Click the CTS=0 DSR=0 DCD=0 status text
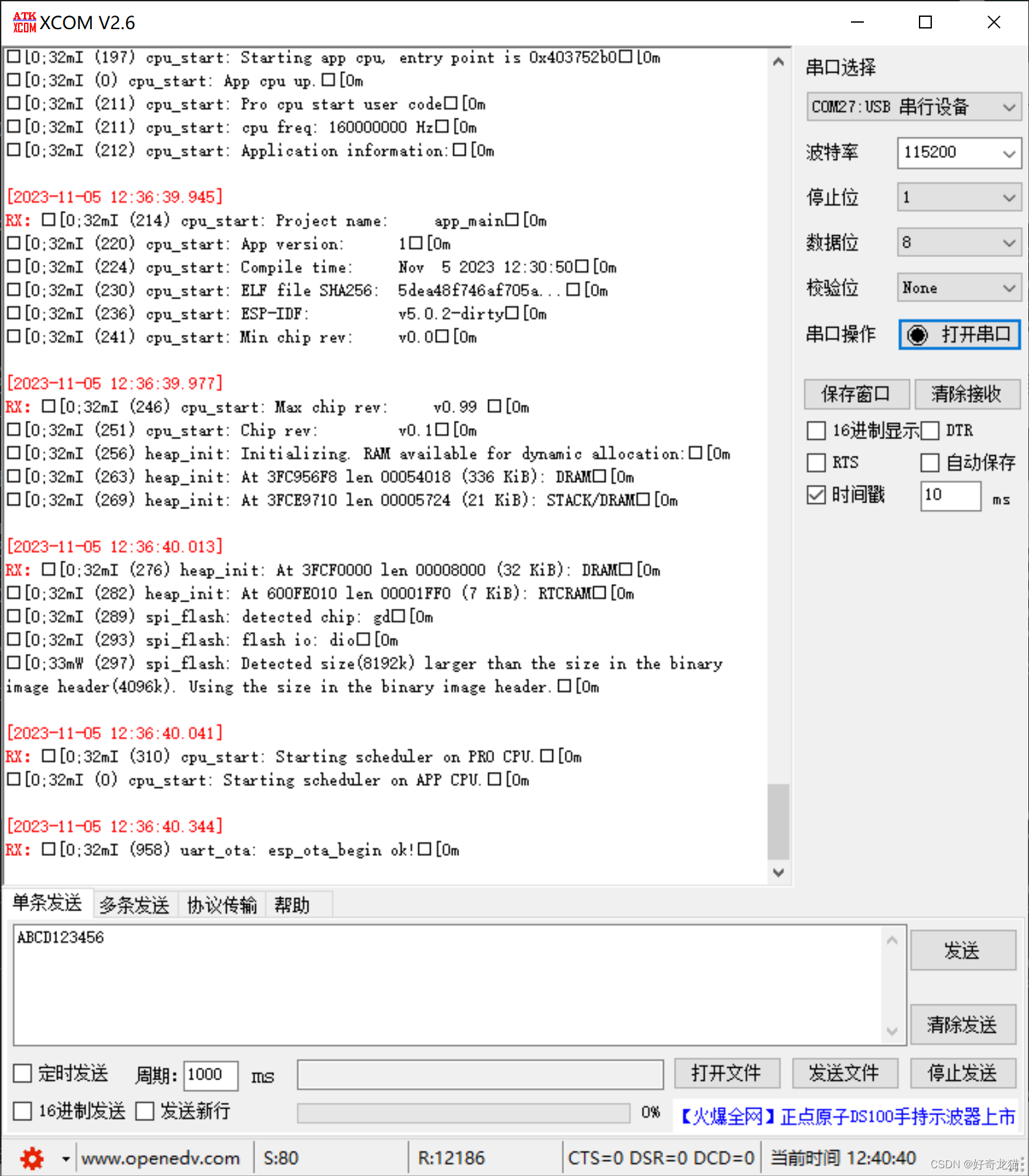Image resolution: width=1029 pixels, height=1176 pixels. pyautogui.click(x=661, y=1158)
